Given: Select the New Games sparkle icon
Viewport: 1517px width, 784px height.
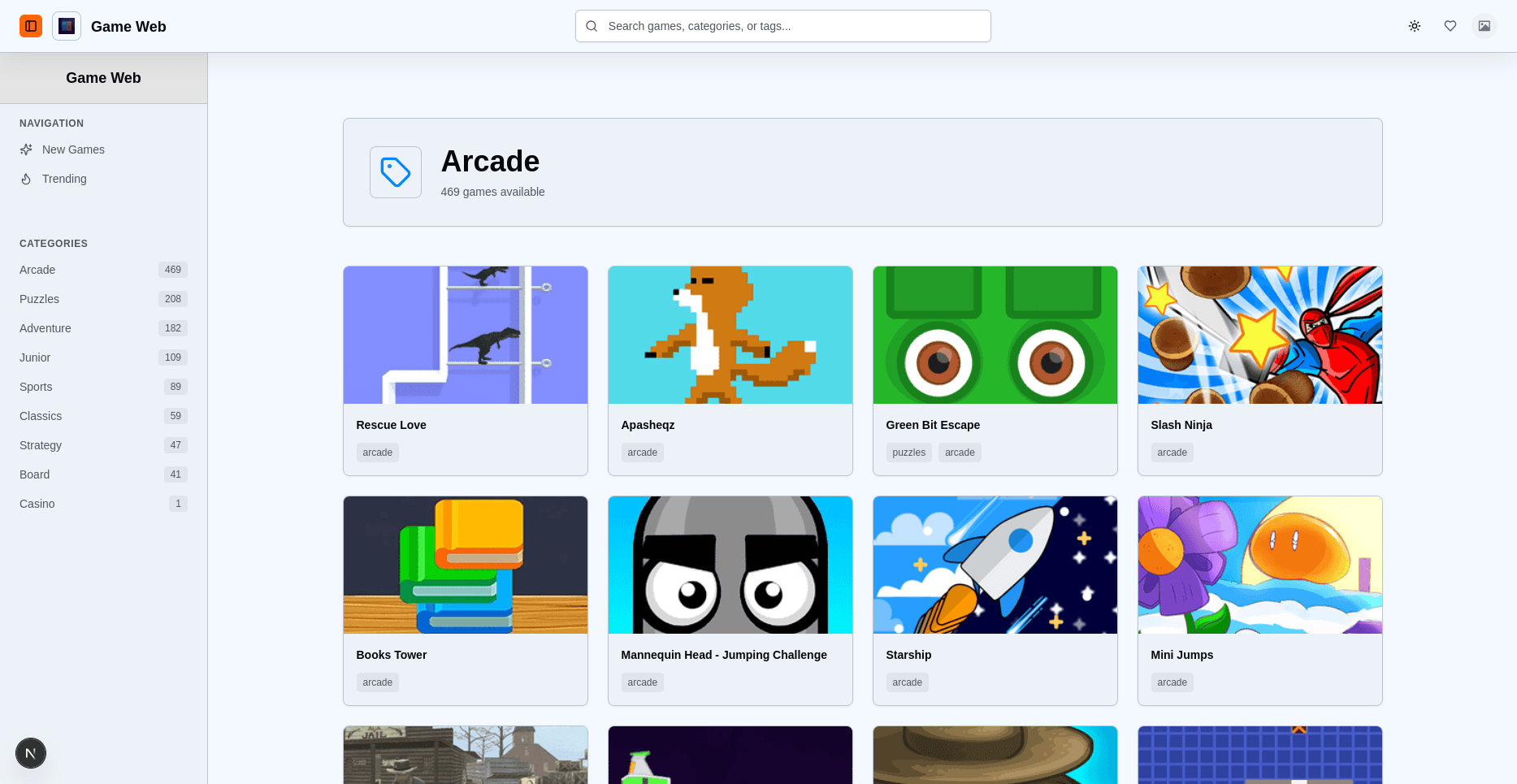Looking at the screenshot, I should pos(27,149).
